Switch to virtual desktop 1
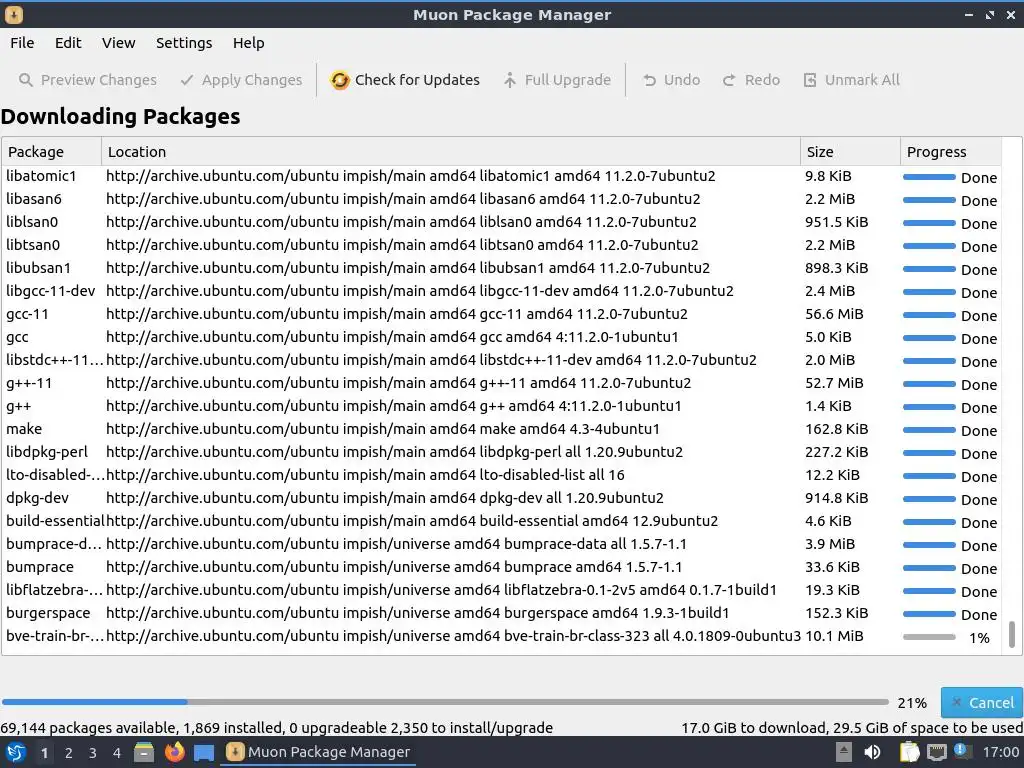 44,753
